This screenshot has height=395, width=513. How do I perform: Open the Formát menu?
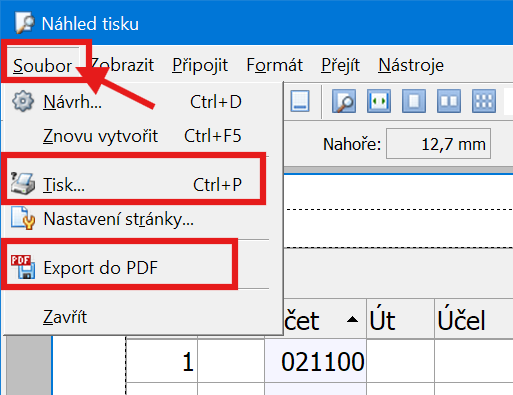(x=274, y=65)
